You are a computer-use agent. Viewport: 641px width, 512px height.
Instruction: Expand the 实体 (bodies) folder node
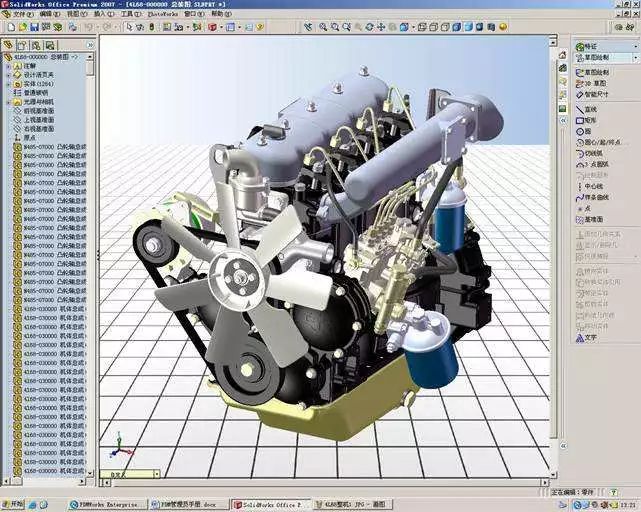click(x=8, y=84)
